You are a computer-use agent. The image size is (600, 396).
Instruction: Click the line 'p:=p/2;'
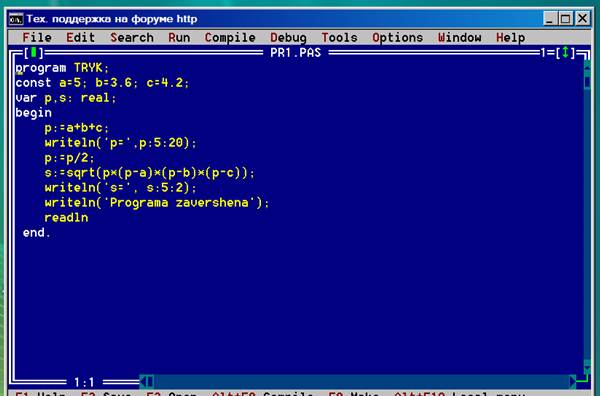click(69, 158)
